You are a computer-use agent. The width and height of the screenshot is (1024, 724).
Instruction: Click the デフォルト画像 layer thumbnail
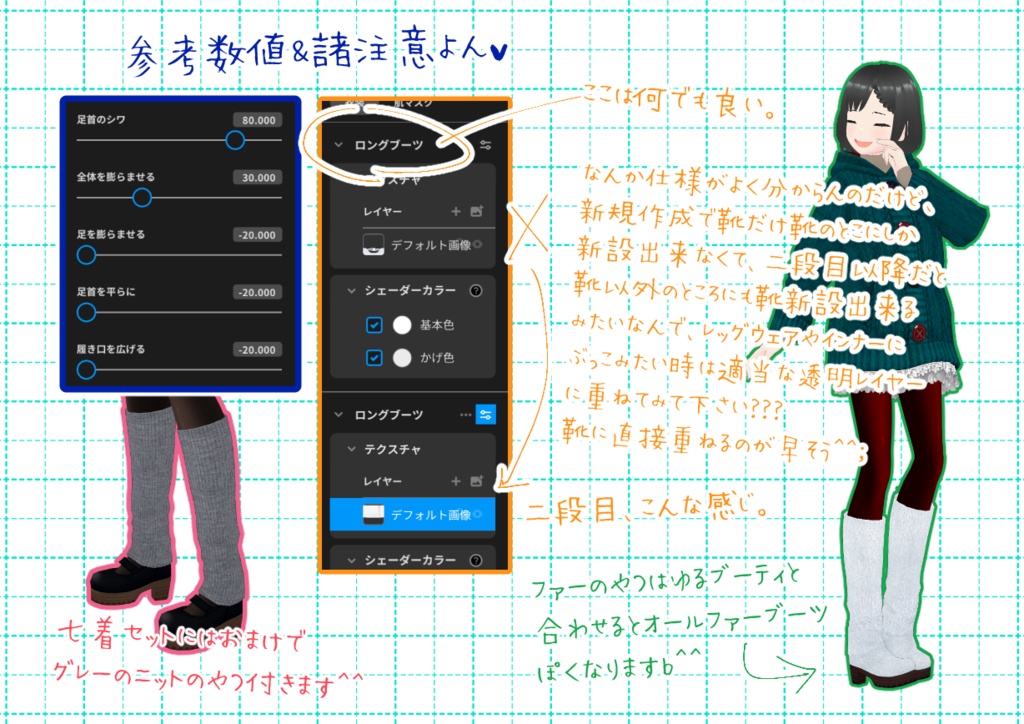pyautogui.click(x=373, y=514)
